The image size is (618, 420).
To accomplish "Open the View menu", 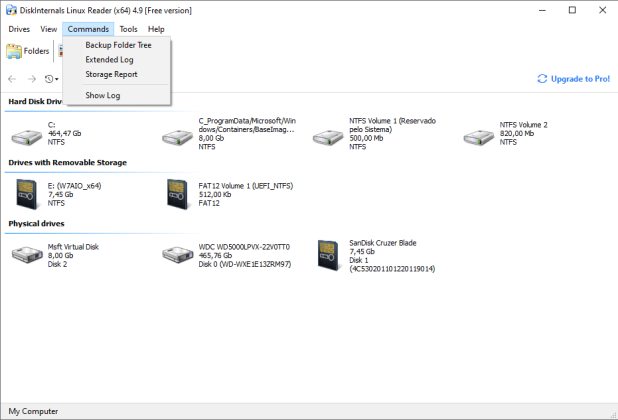I will point(48,29).
